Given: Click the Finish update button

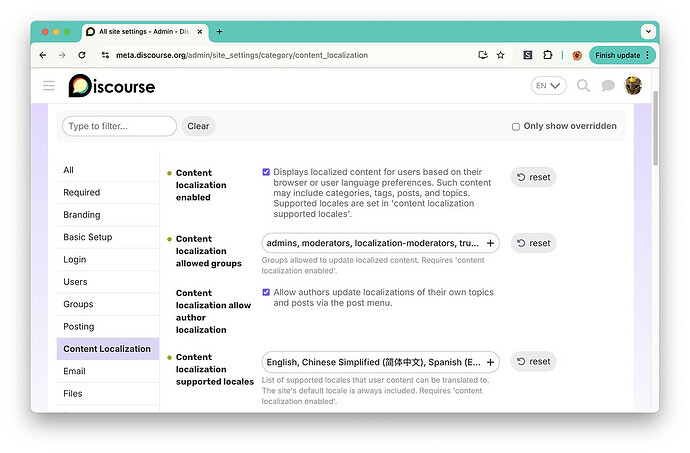Looking at the screenshot, I should (620, 55).
